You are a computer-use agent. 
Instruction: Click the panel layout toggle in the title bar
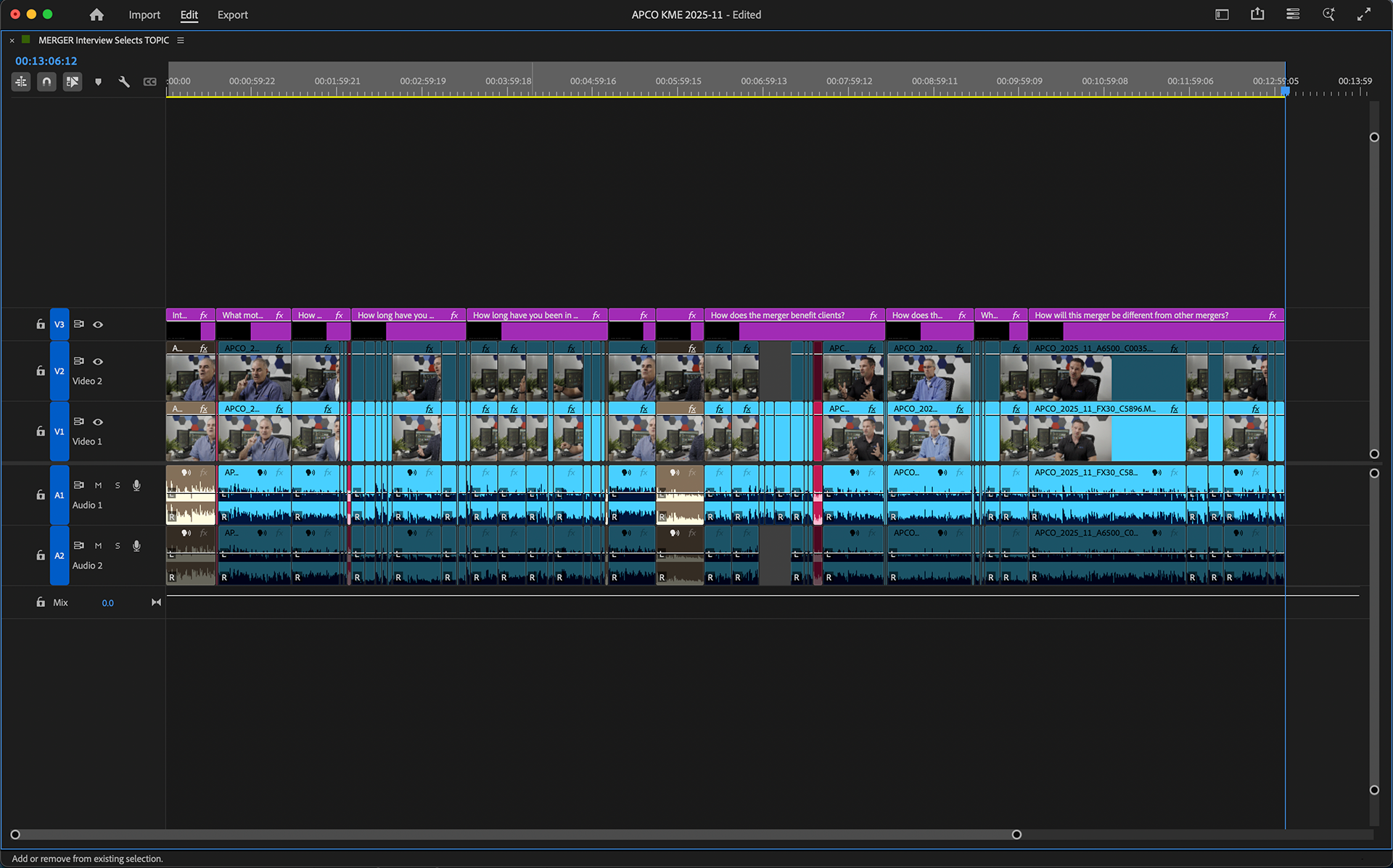(x=1222, y=14)
